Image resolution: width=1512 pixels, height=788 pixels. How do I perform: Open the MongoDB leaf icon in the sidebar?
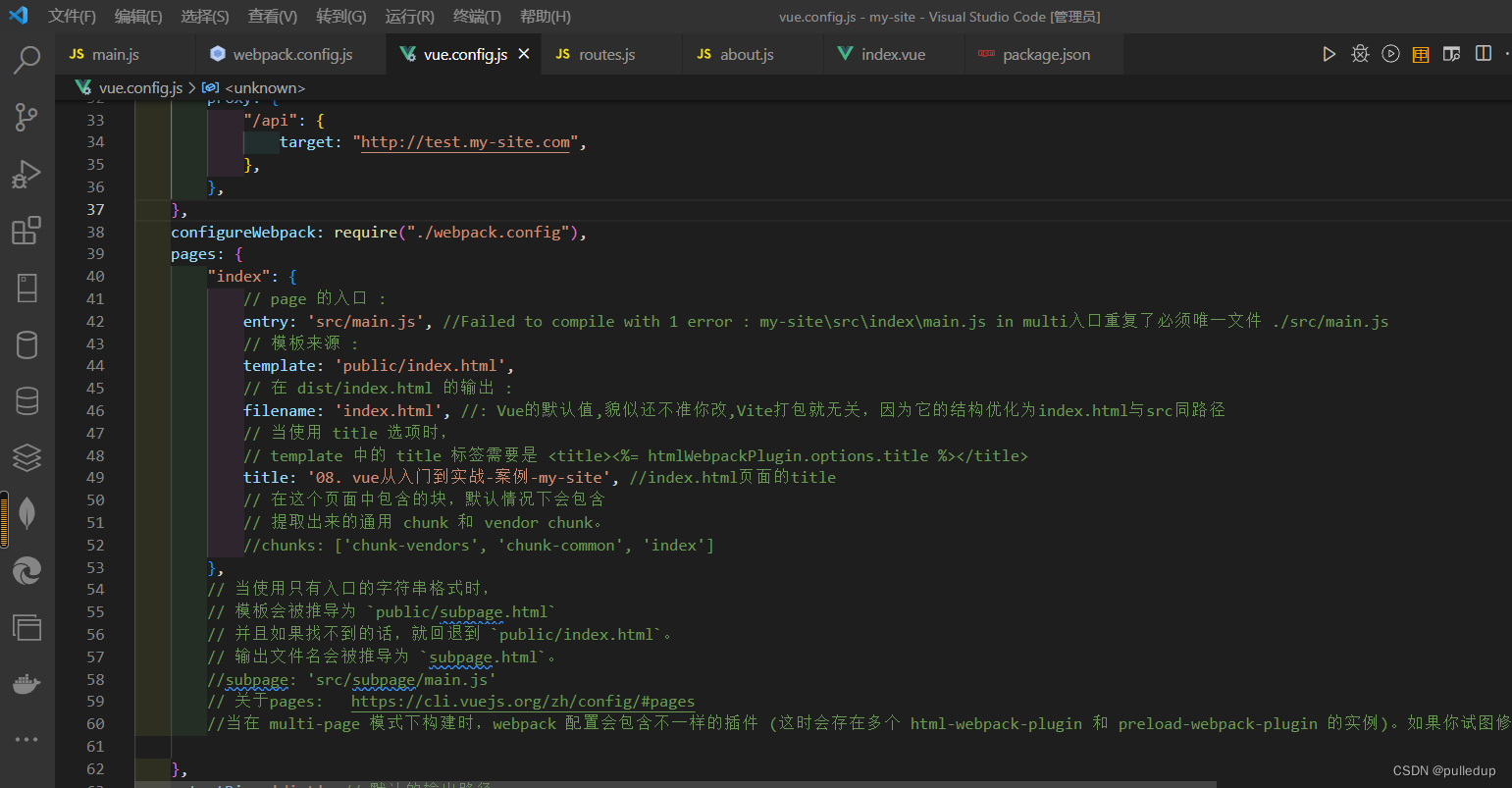pos(26,512)
